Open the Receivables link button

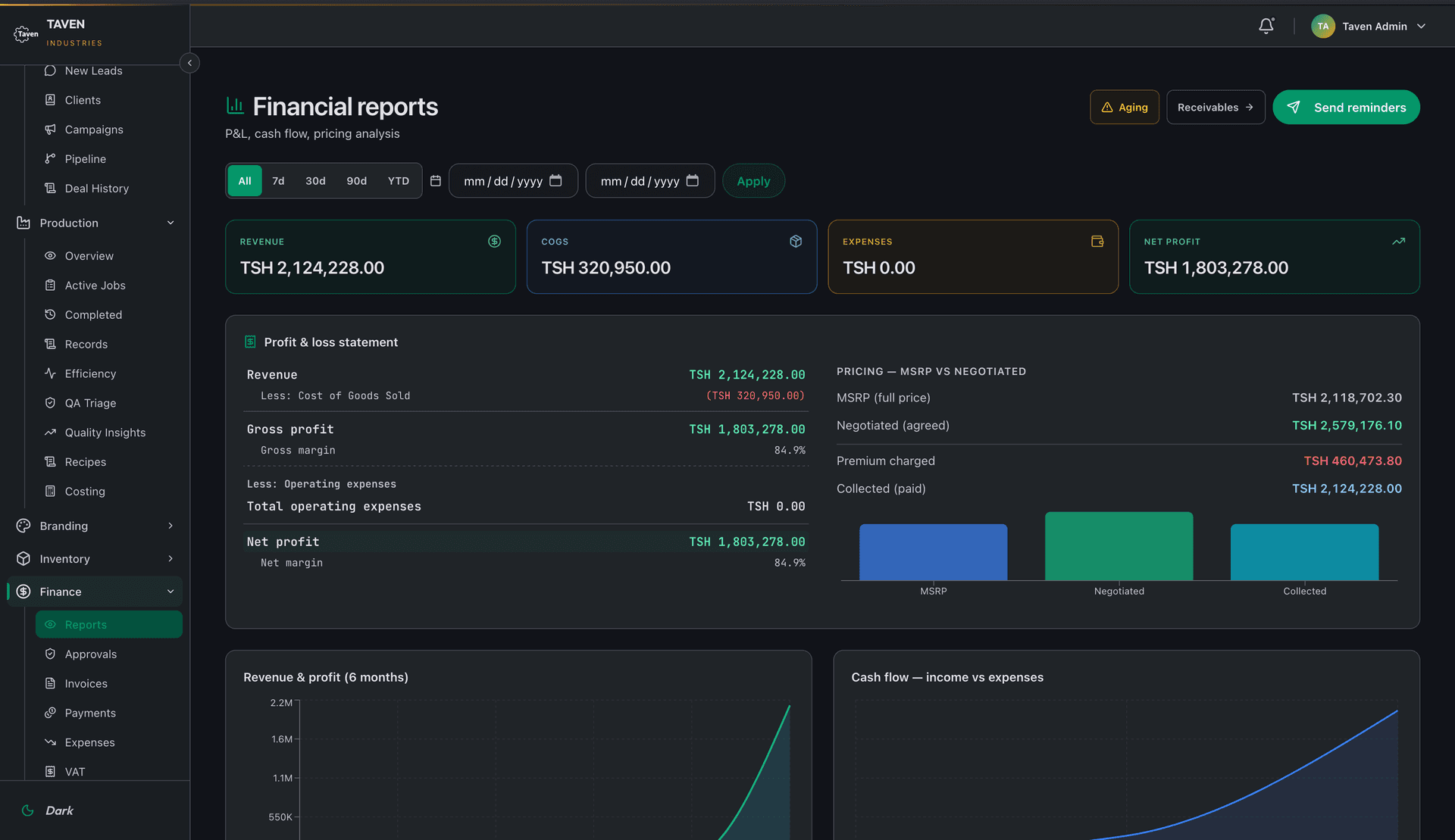click(1215, 108)
